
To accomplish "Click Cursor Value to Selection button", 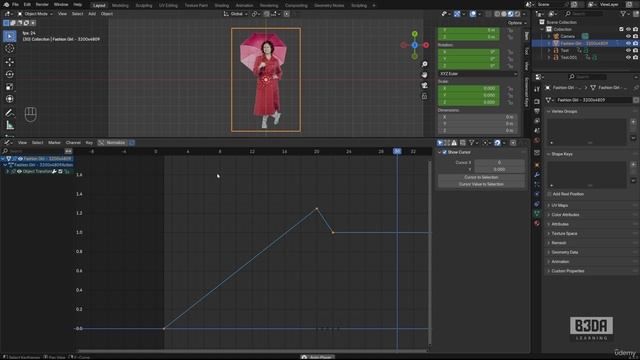I will 481,184.
